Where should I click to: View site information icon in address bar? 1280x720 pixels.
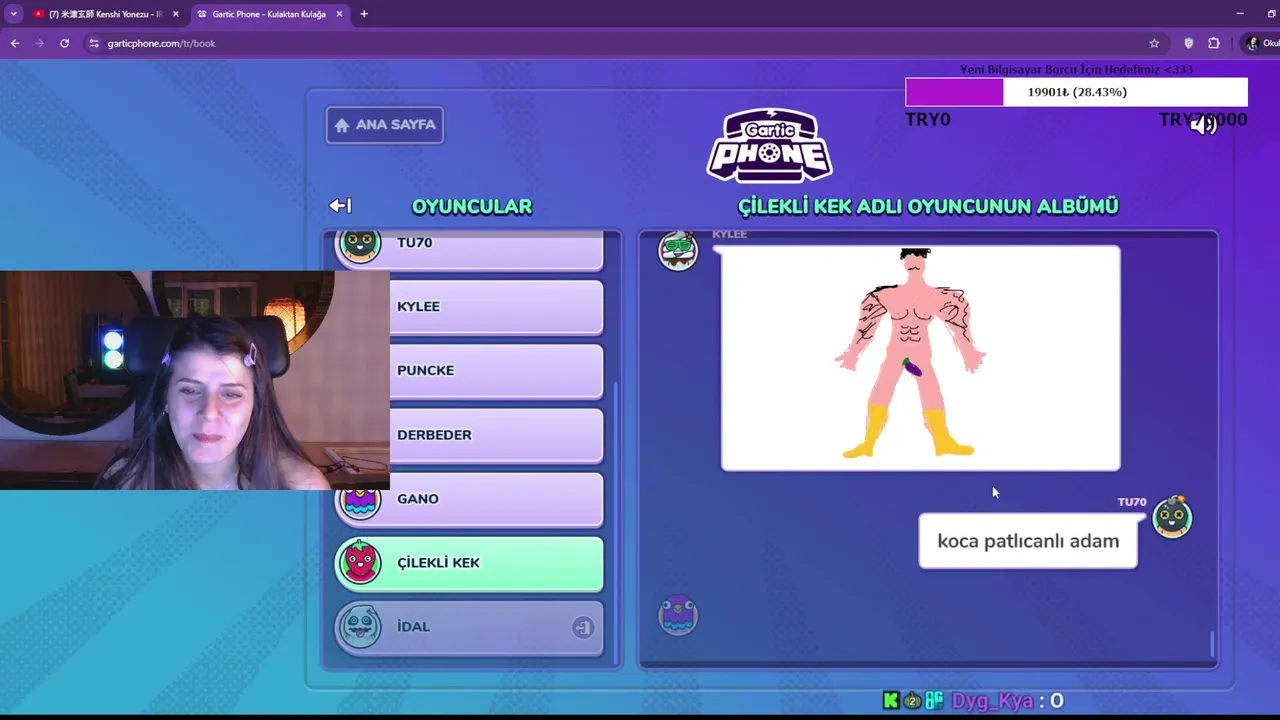(94, 43)
